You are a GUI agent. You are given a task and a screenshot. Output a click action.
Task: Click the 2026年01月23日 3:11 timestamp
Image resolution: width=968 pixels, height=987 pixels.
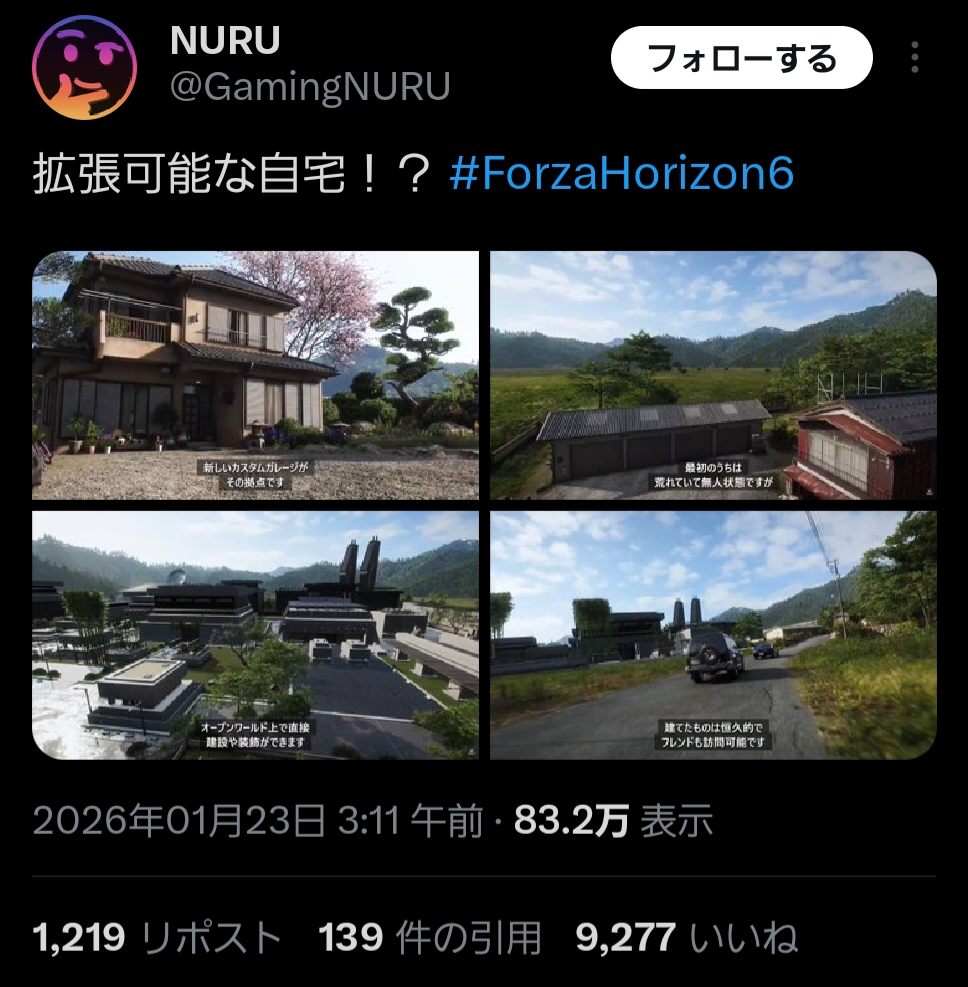(257, 821)
